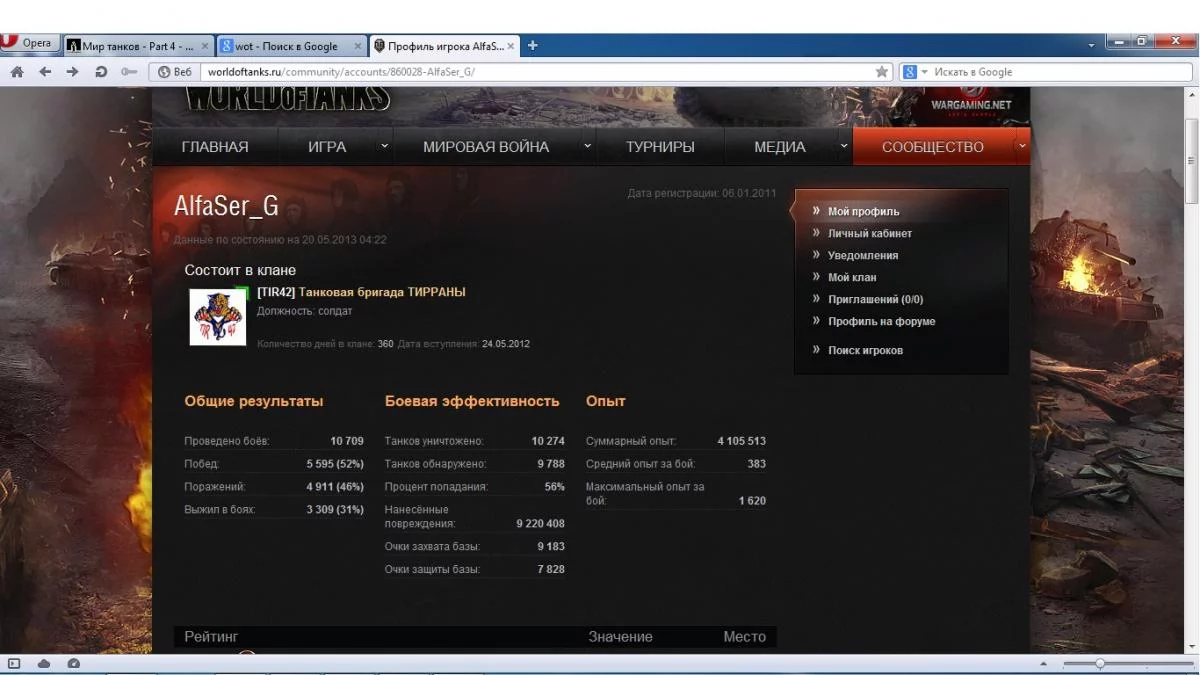Open the ГЛАВНАЯ navigation item
This screenshot has width=1200, height=675.
pyautogui.click(x=215, y=147)
